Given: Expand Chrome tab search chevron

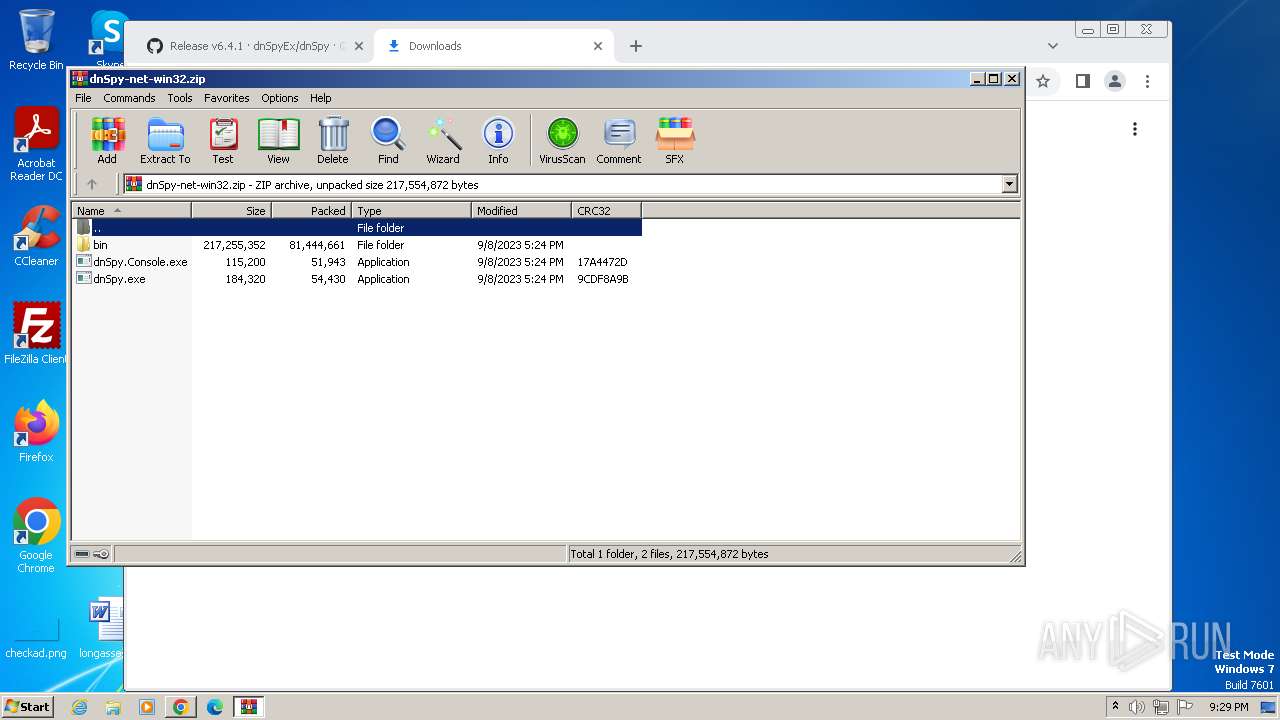Looking at the screenshot, I should pos(1052,46).
